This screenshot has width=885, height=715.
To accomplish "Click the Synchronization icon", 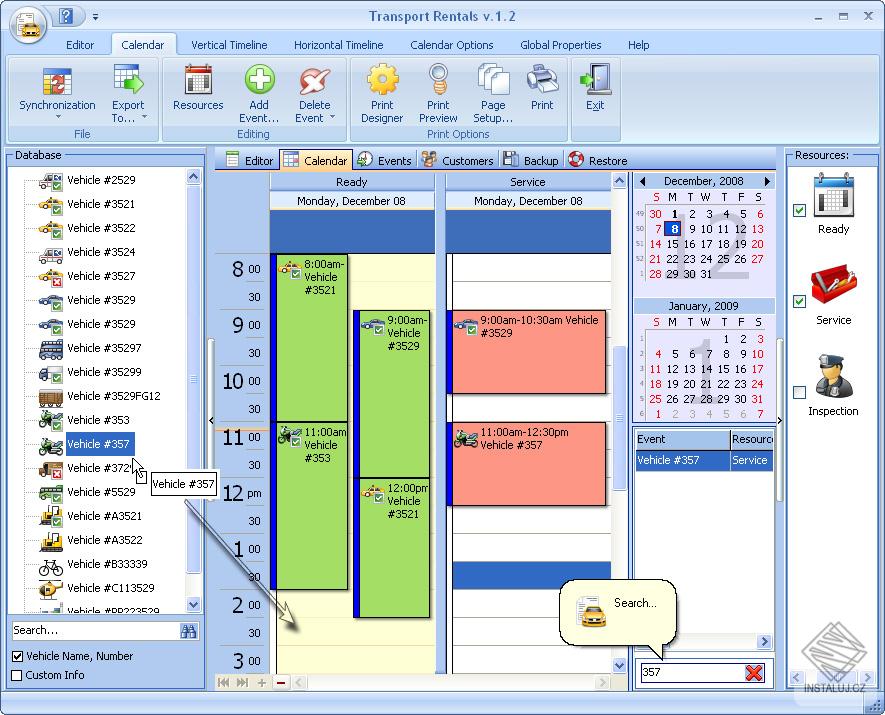I will click(57, 81).
